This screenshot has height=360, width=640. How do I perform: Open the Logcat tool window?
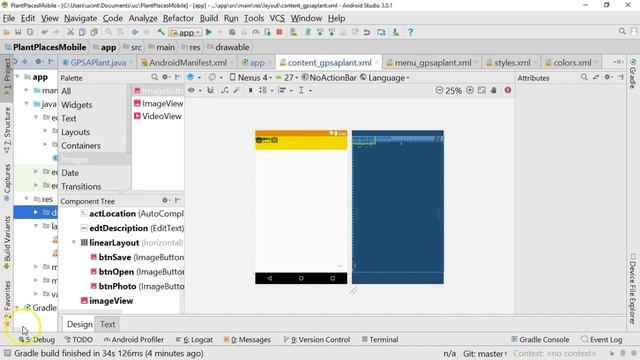pos(194,340)
